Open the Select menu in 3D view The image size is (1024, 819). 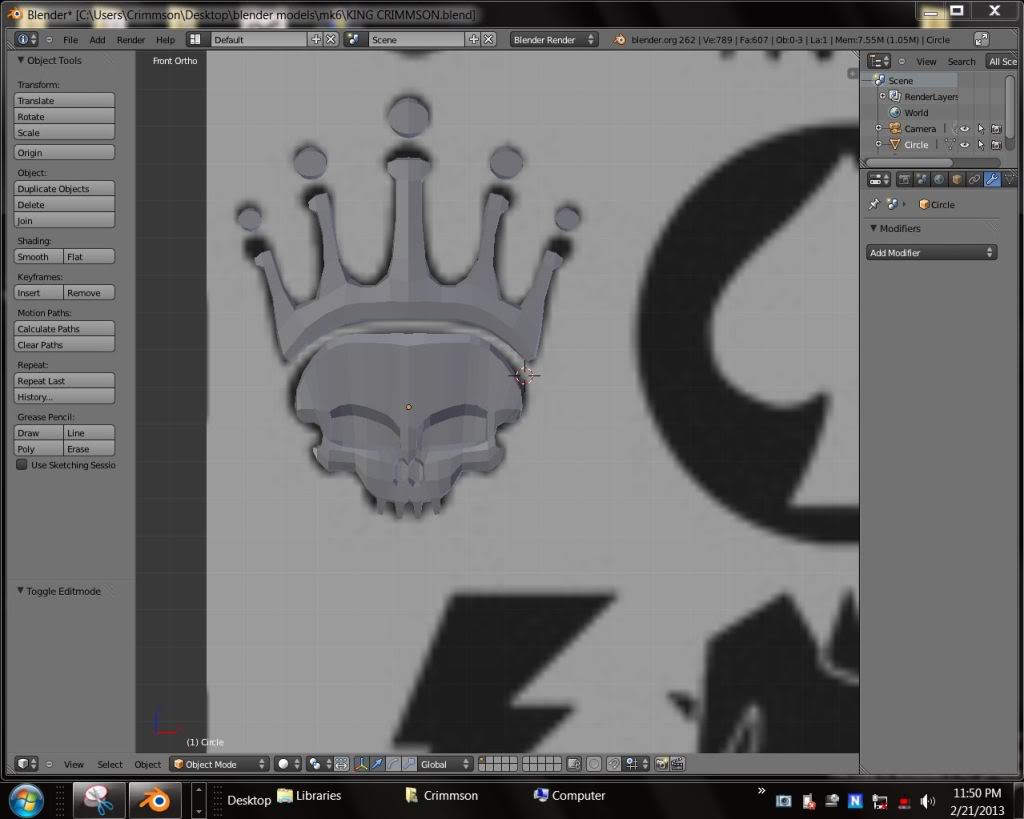(x=110, y=764)
